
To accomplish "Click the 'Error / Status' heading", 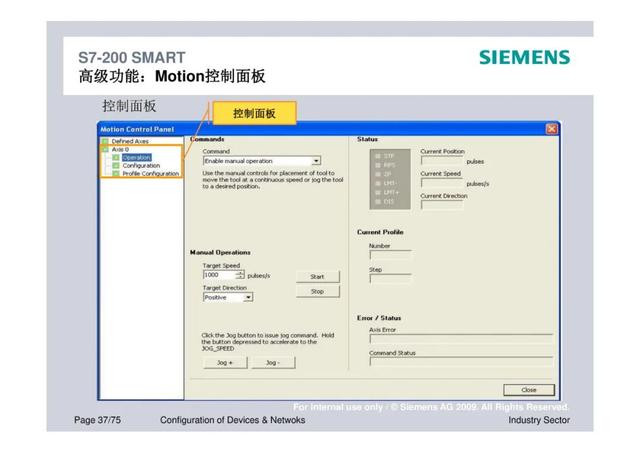I will pos(379,318).
